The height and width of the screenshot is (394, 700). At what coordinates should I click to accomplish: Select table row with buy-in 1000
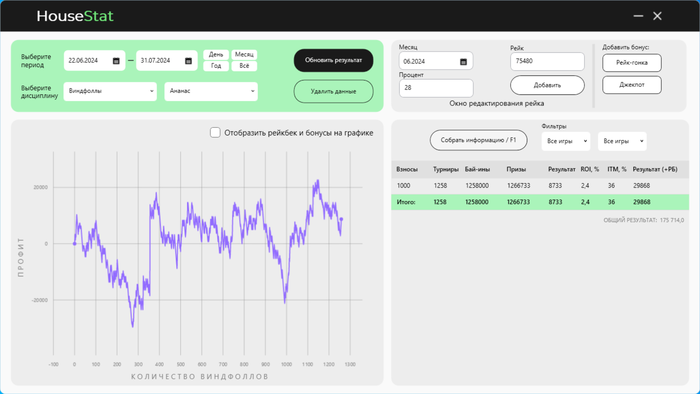pos(540,186)
